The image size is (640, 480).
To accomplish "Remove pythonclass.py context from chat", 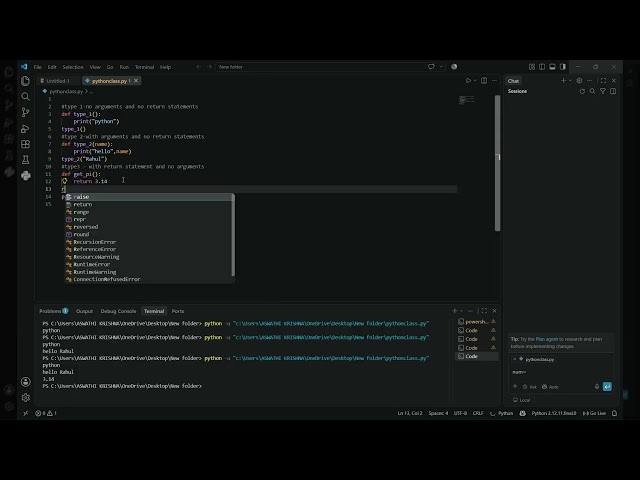I will tap(514, 359).
